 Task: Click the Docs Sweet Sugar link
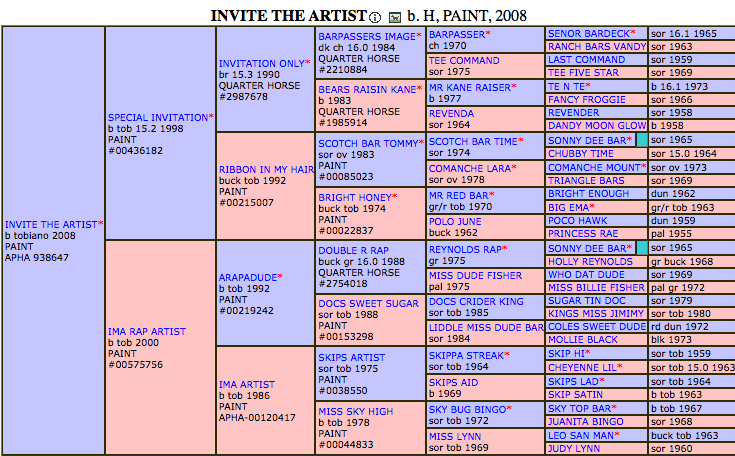368,303
